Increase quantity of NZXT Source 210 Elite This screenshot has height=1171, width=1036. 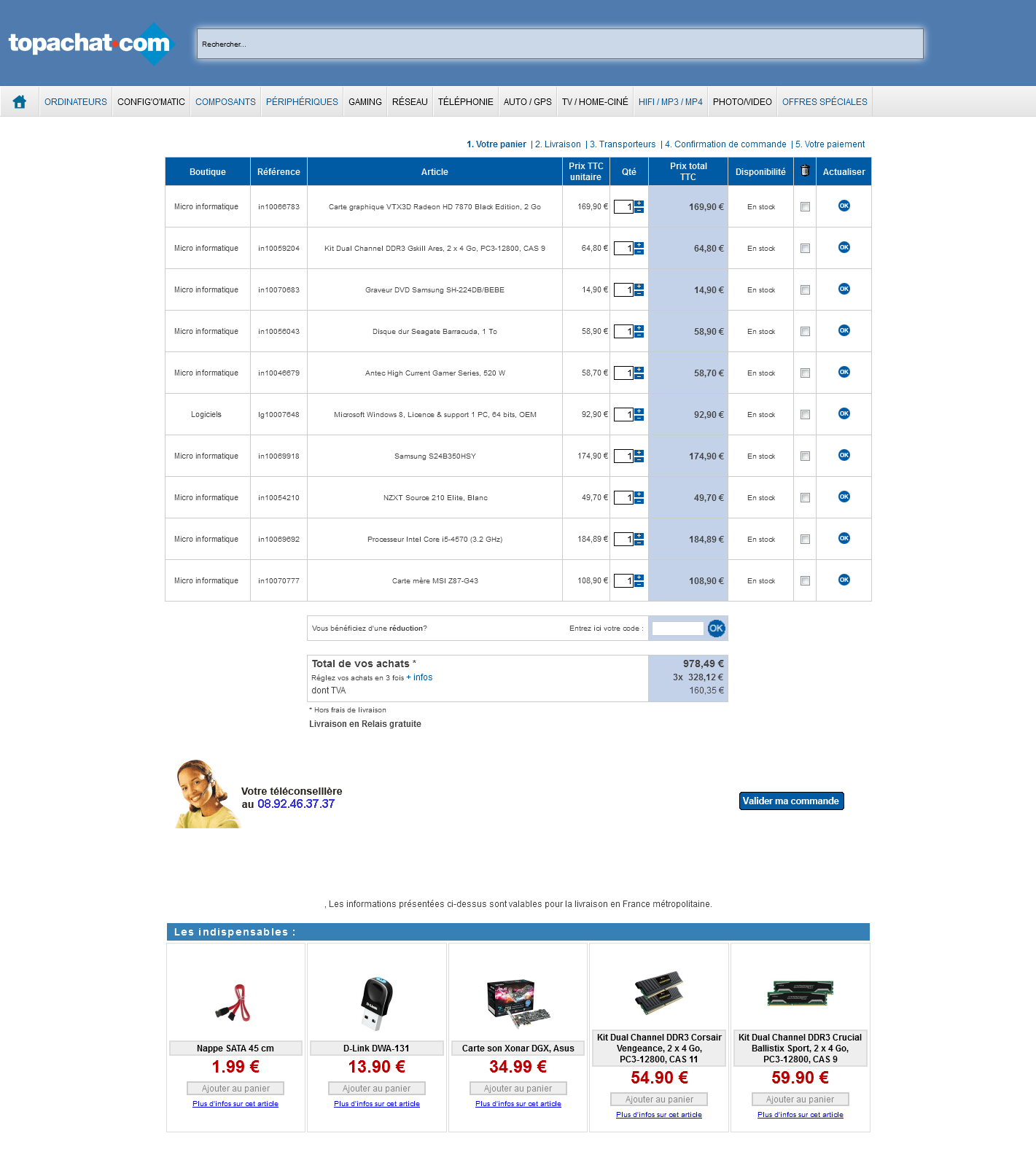pos(639,494)
